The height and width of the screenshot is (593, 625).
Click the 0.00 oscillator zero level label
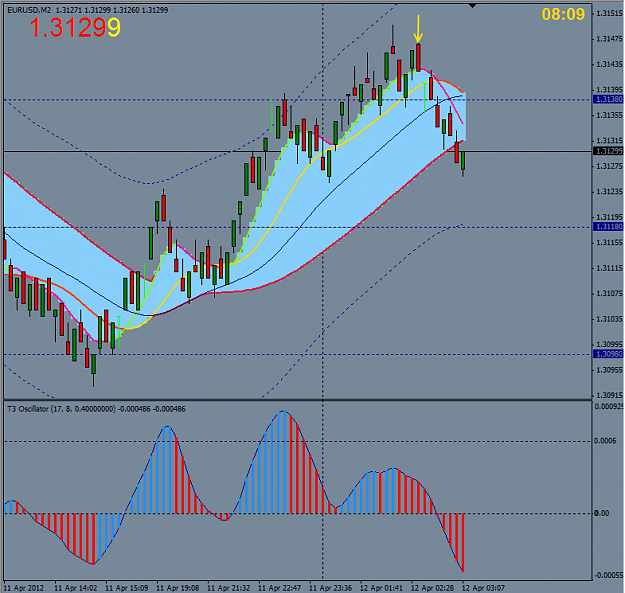tap(601, 513)
